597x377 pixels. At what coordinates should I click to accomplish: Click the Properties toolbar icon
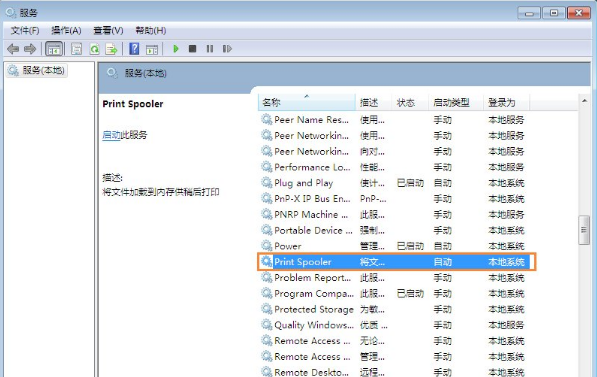pos(77,49)
